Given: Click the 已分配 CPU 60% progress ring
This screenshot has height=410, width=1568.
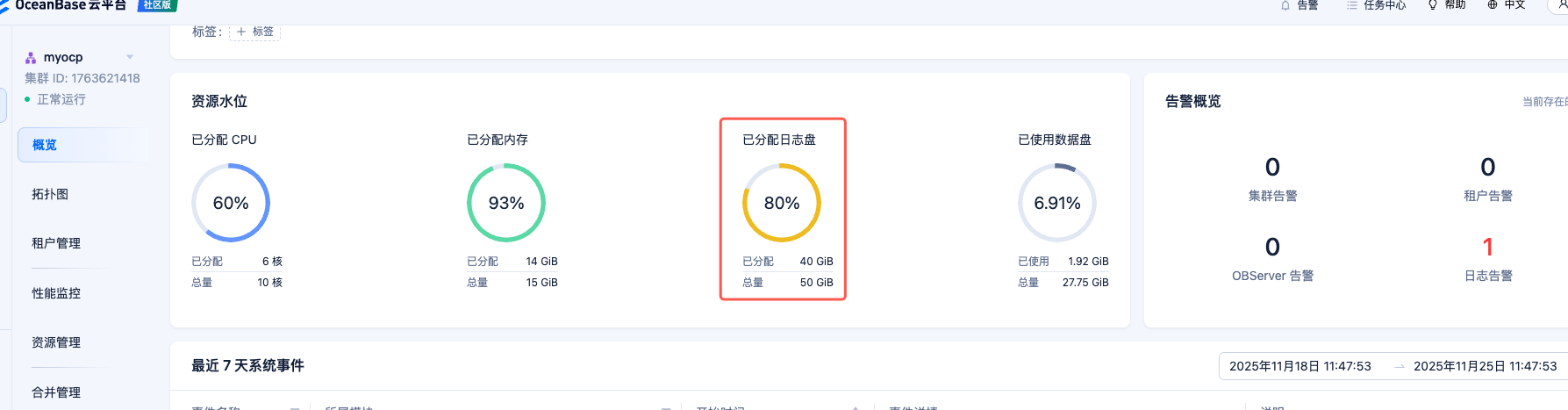Looking at the screenshot, I should (231, 203).
